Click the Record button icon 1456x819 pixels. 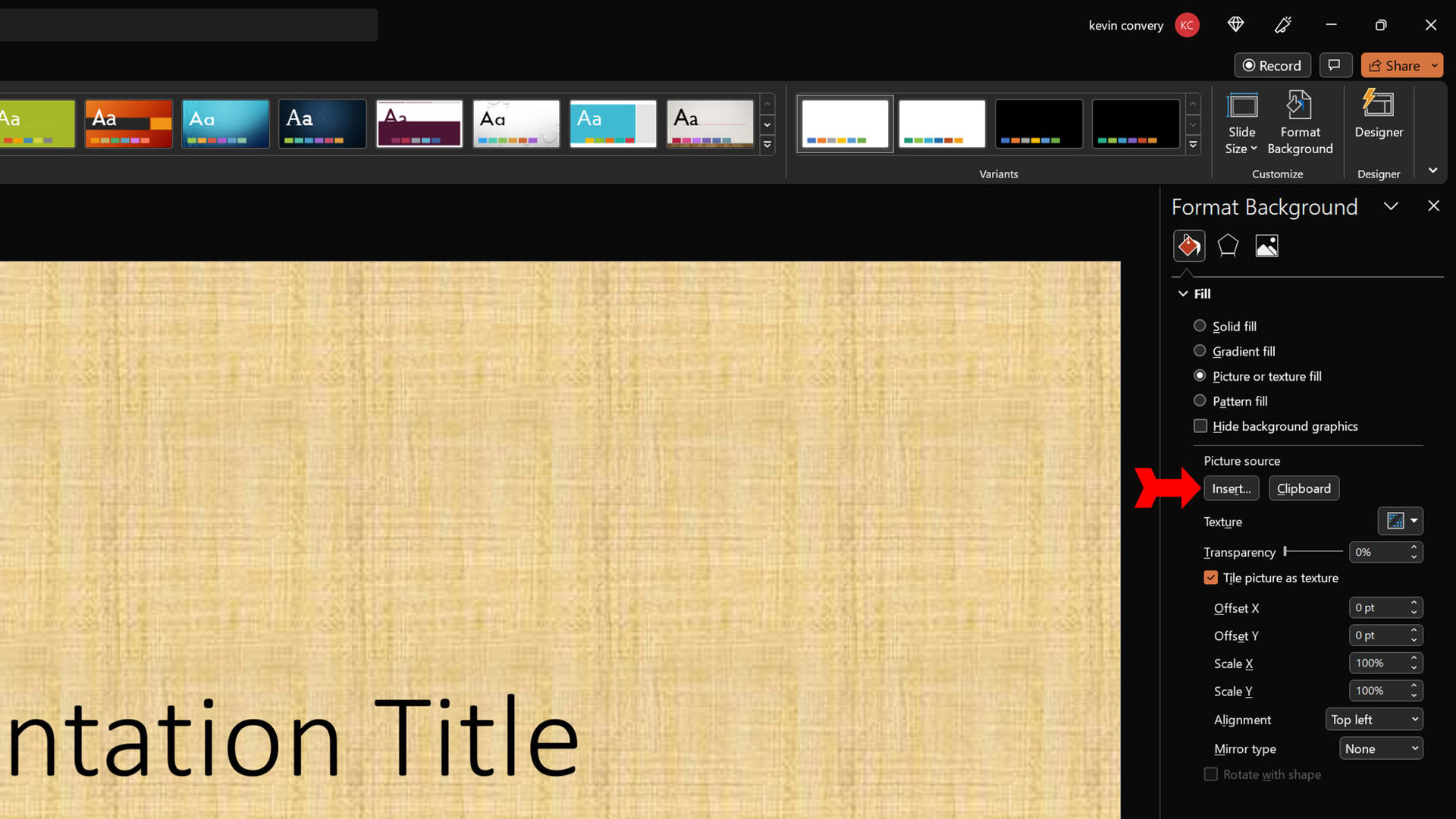1272,65
